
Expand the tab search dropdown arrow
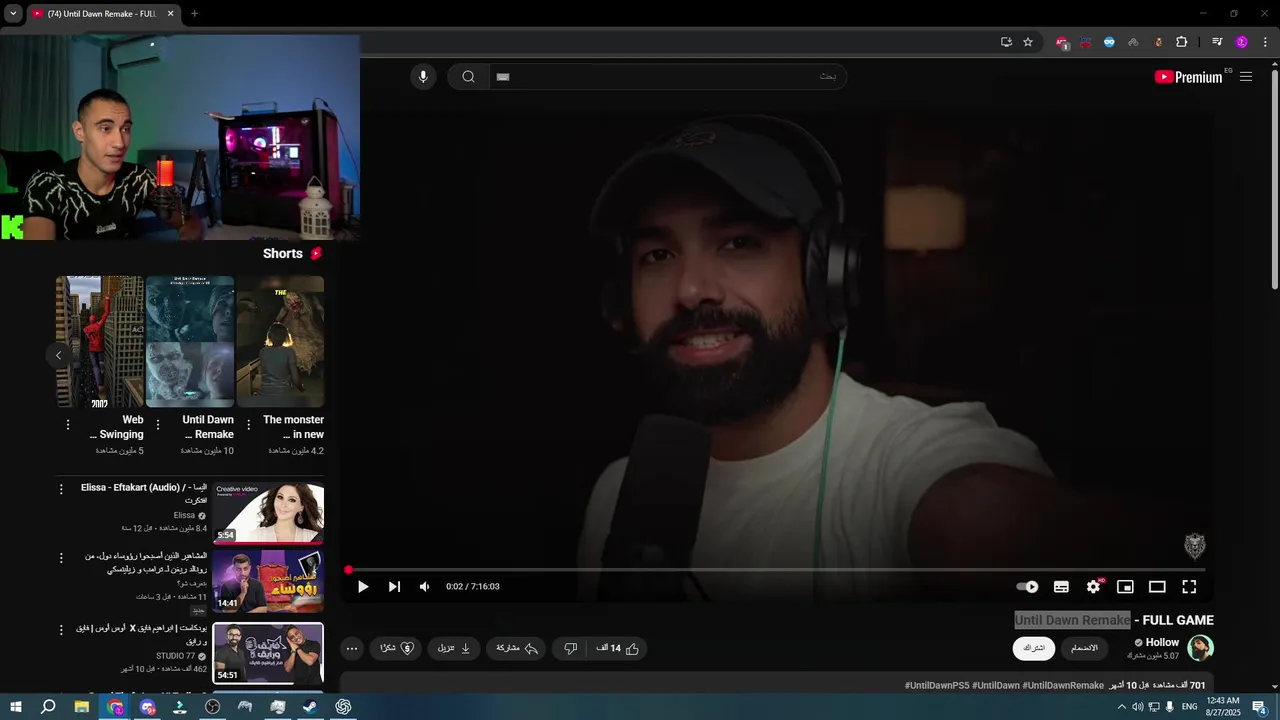point(13,14)
